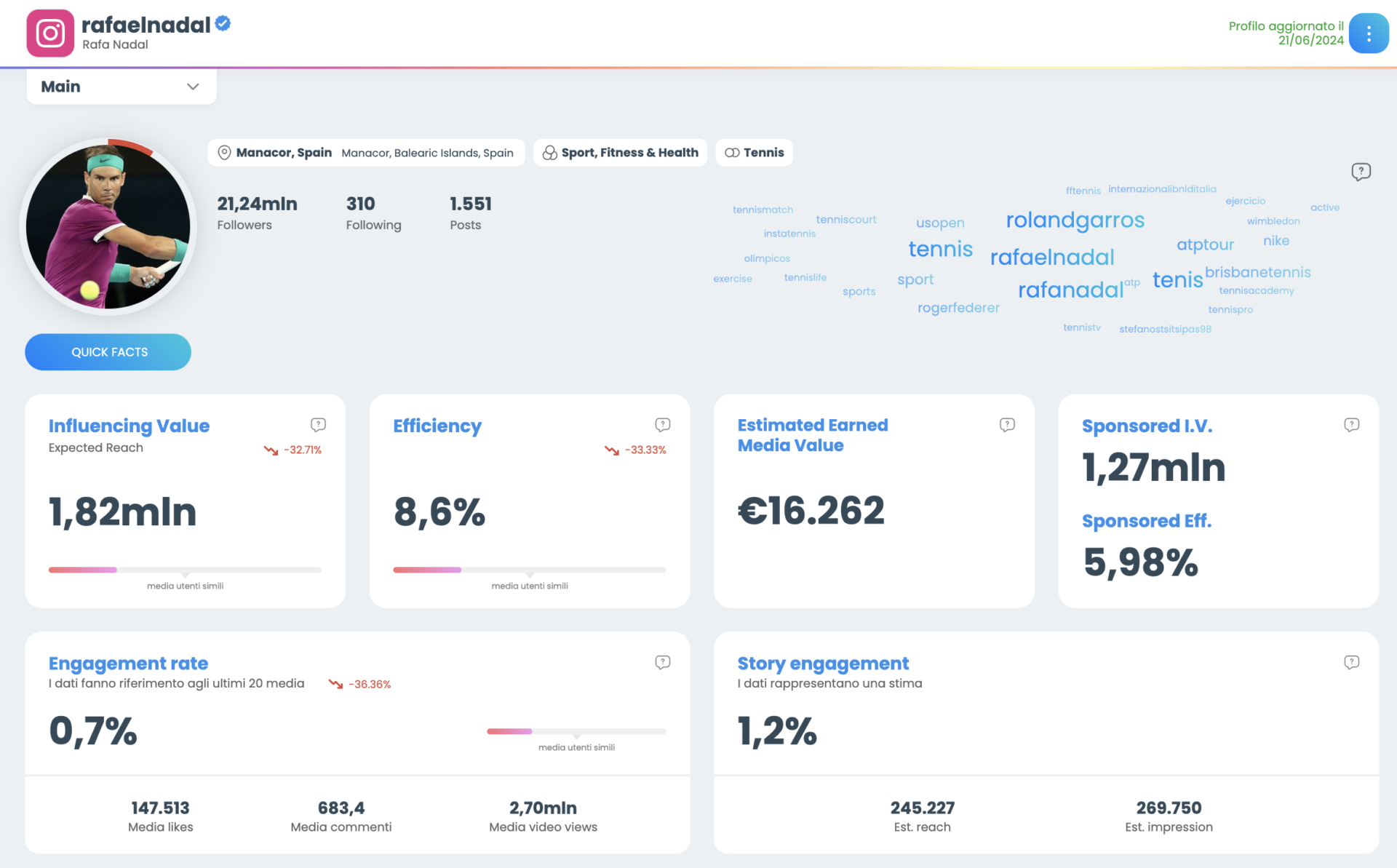
Task: Open Estimated Earned Media Value help icon
Action: click(x=1007, y=425)
